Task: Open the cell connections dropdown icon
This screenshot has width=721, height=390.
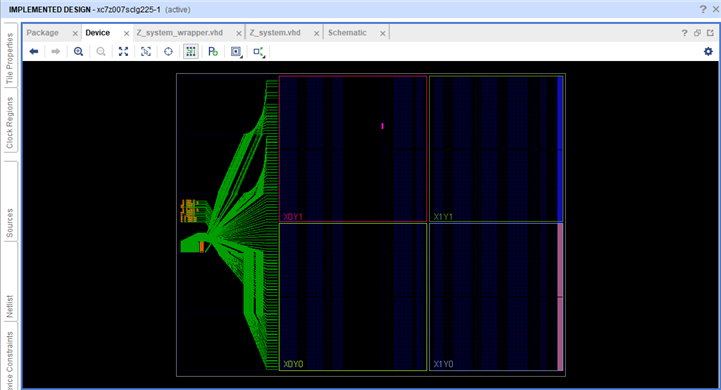Action: pyautogui.click(x=236, y=52)
